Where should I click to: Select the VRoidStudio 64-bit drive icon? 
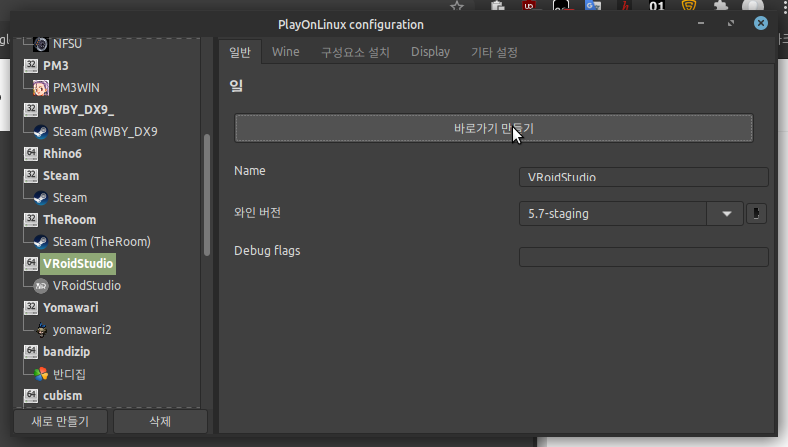point(31,263)
